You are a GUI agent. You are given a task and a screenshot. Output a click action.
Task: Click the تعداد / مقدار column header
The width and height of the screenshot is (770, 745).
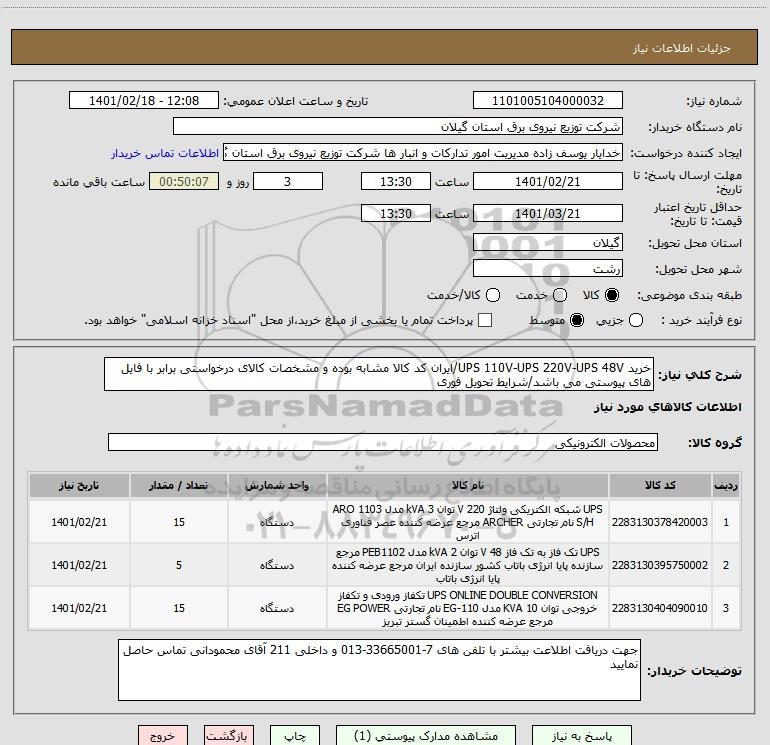[179, 485]
